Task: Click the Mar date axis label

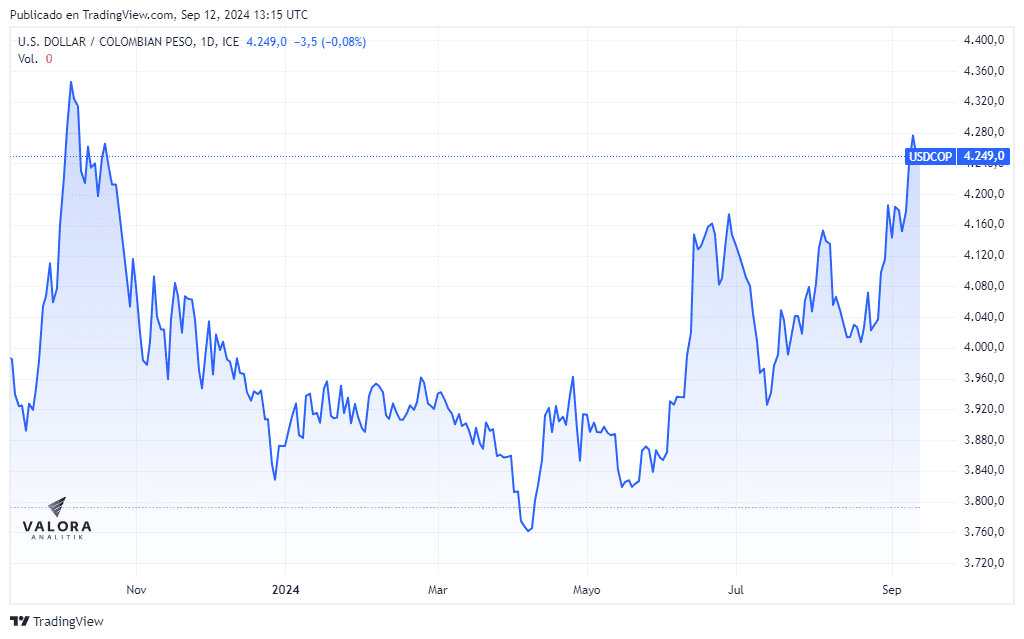Action: tap(438, 590)
